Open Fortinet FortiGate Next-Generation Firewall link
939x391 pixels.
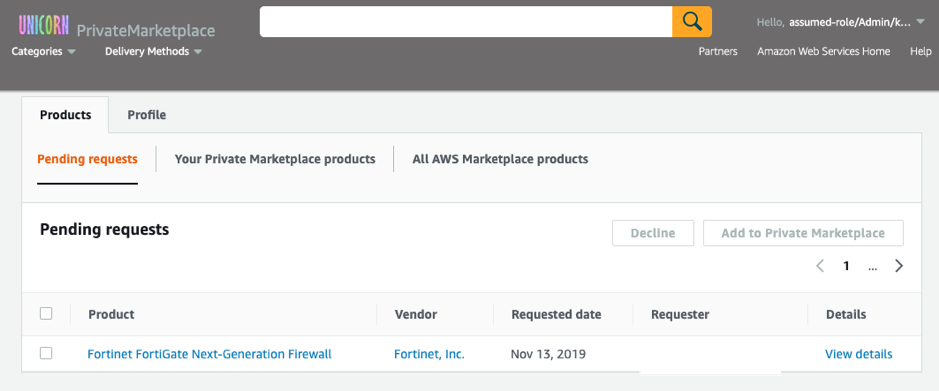click(210, 354)
